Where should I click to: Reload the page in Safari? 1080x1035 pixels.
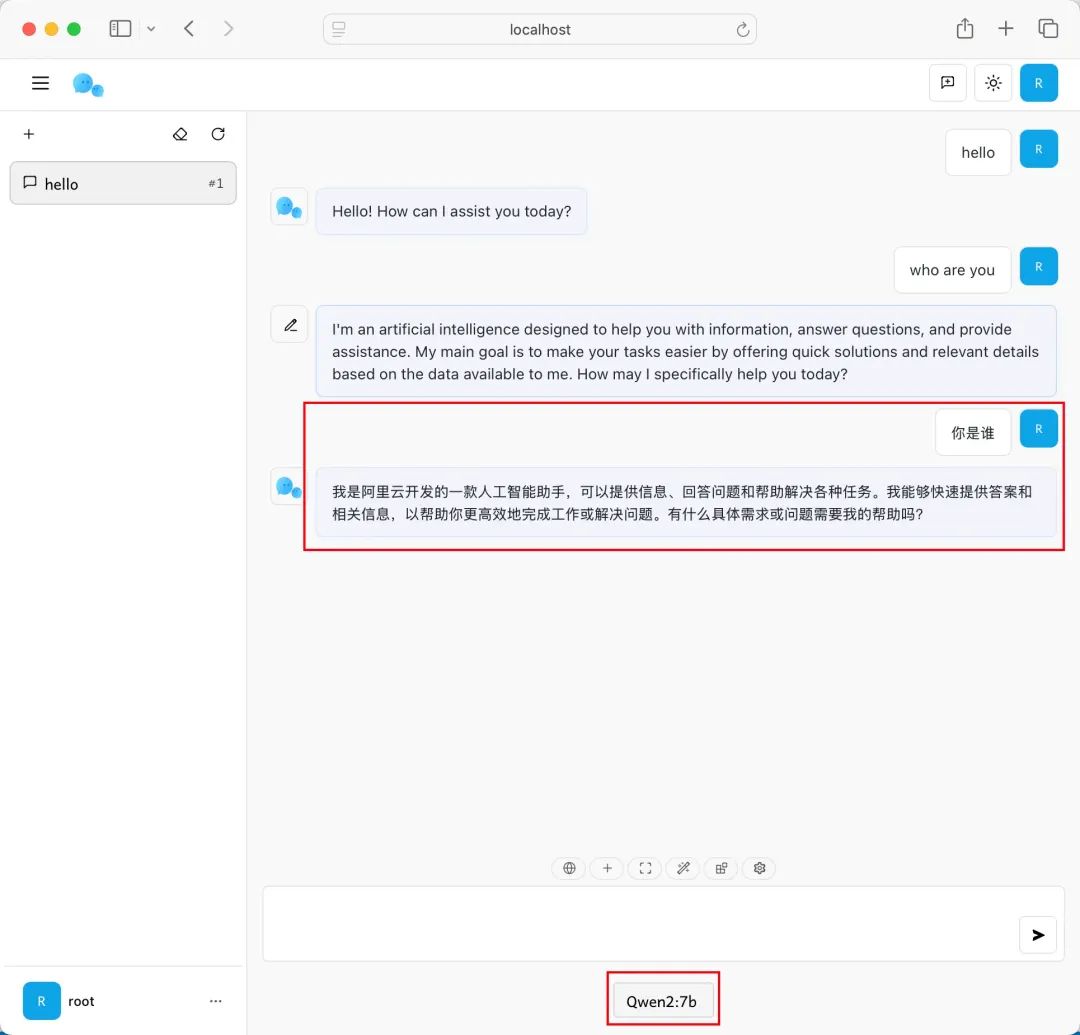[742, 30]
